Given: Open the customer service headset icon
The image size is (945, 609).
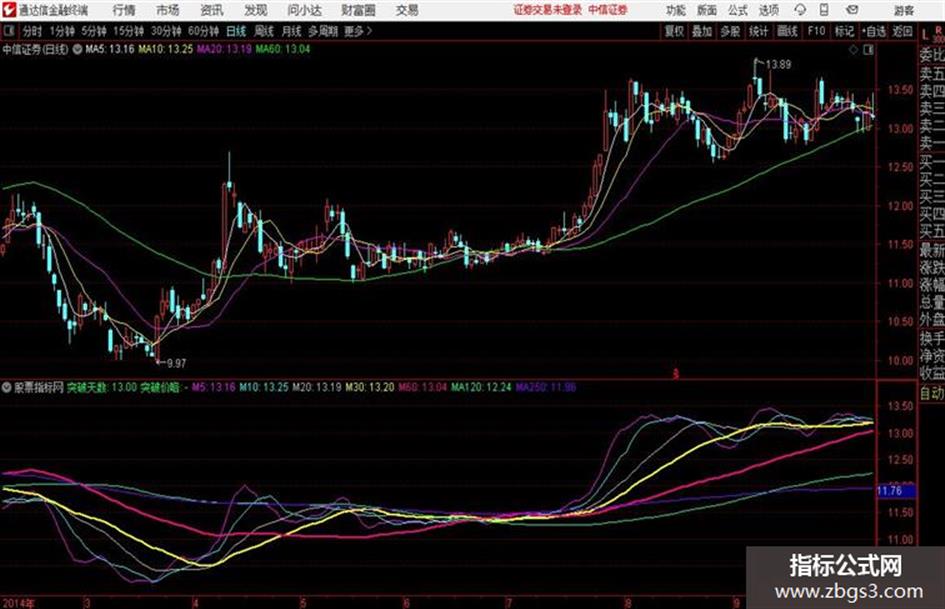Looking at the screenshot, I should [x=800, y=10].
